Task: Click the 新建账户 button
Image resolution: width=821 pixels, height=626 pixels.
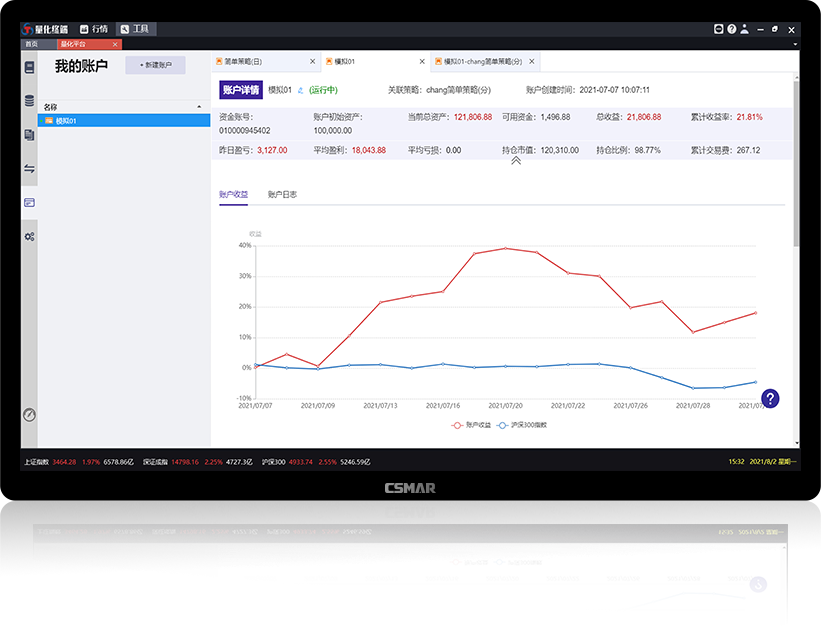Action: [x=155, y=65]
